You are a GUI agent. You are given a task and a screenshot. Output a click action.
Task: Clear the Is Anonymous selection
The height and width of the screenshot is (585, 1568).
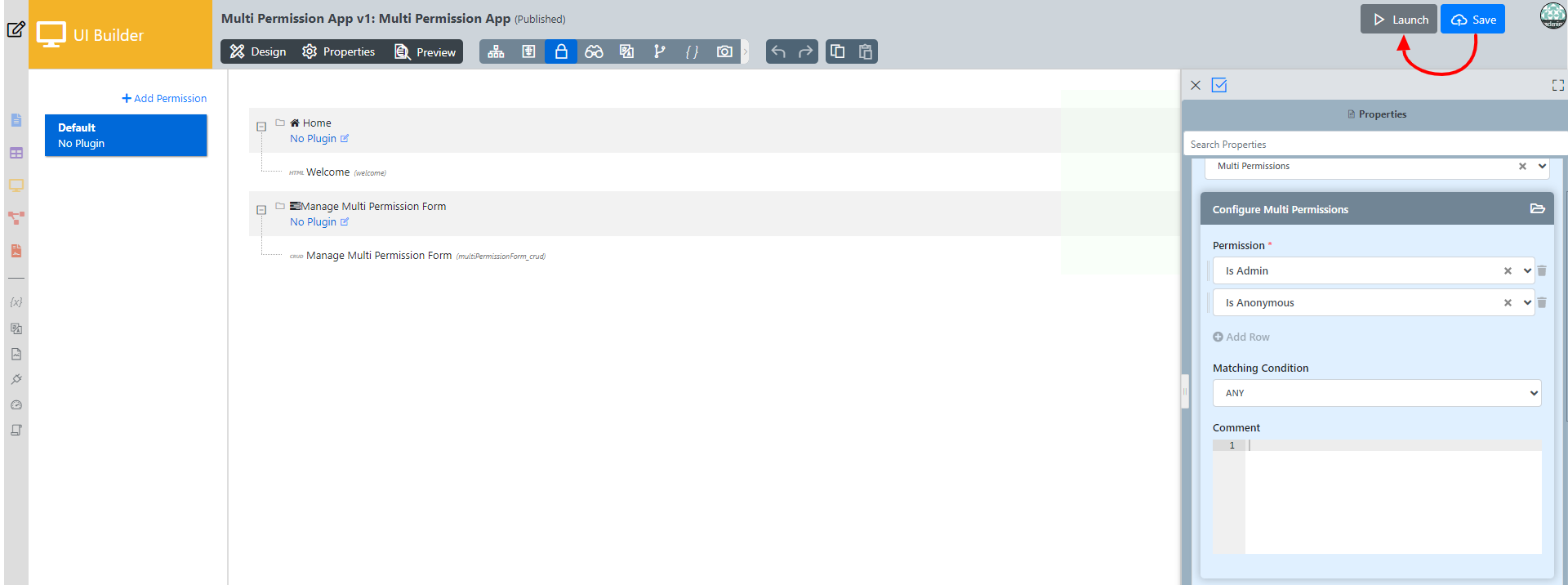pos(1508,302)
